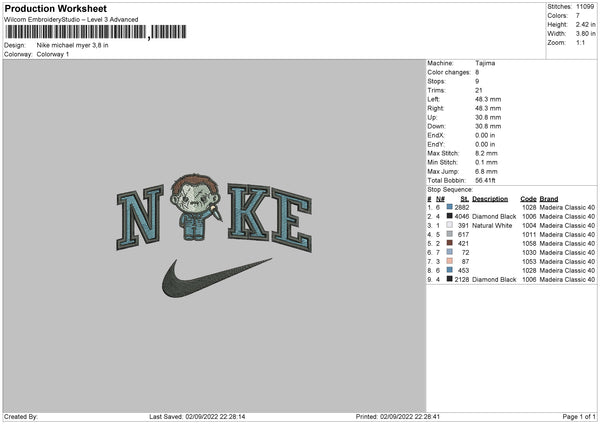Select the Max Jump value '6.8 mm'

click(486, 171)
